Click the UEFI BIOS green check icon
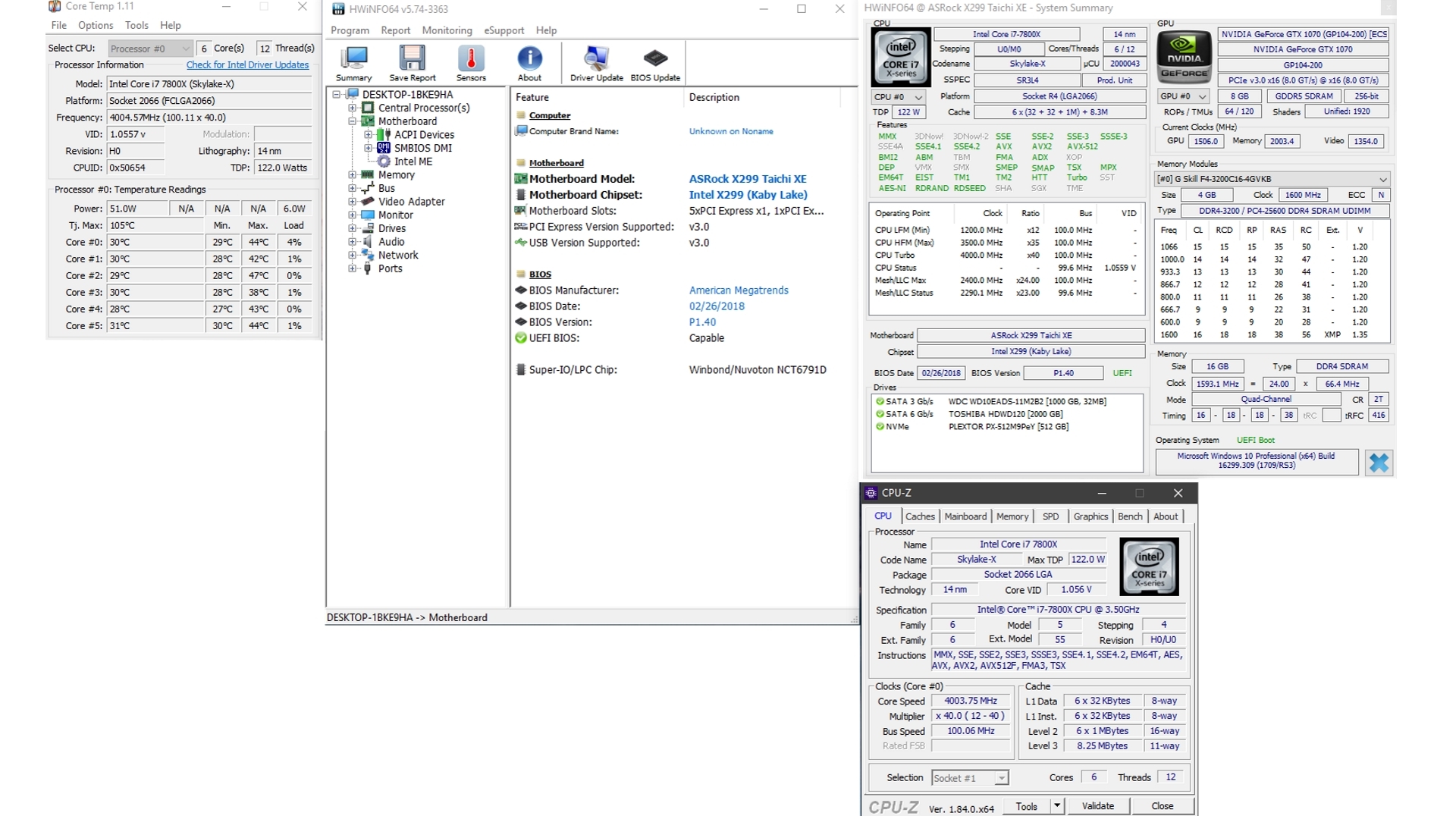Viewport: 1456px width, 819px height. tap(520, 338)
